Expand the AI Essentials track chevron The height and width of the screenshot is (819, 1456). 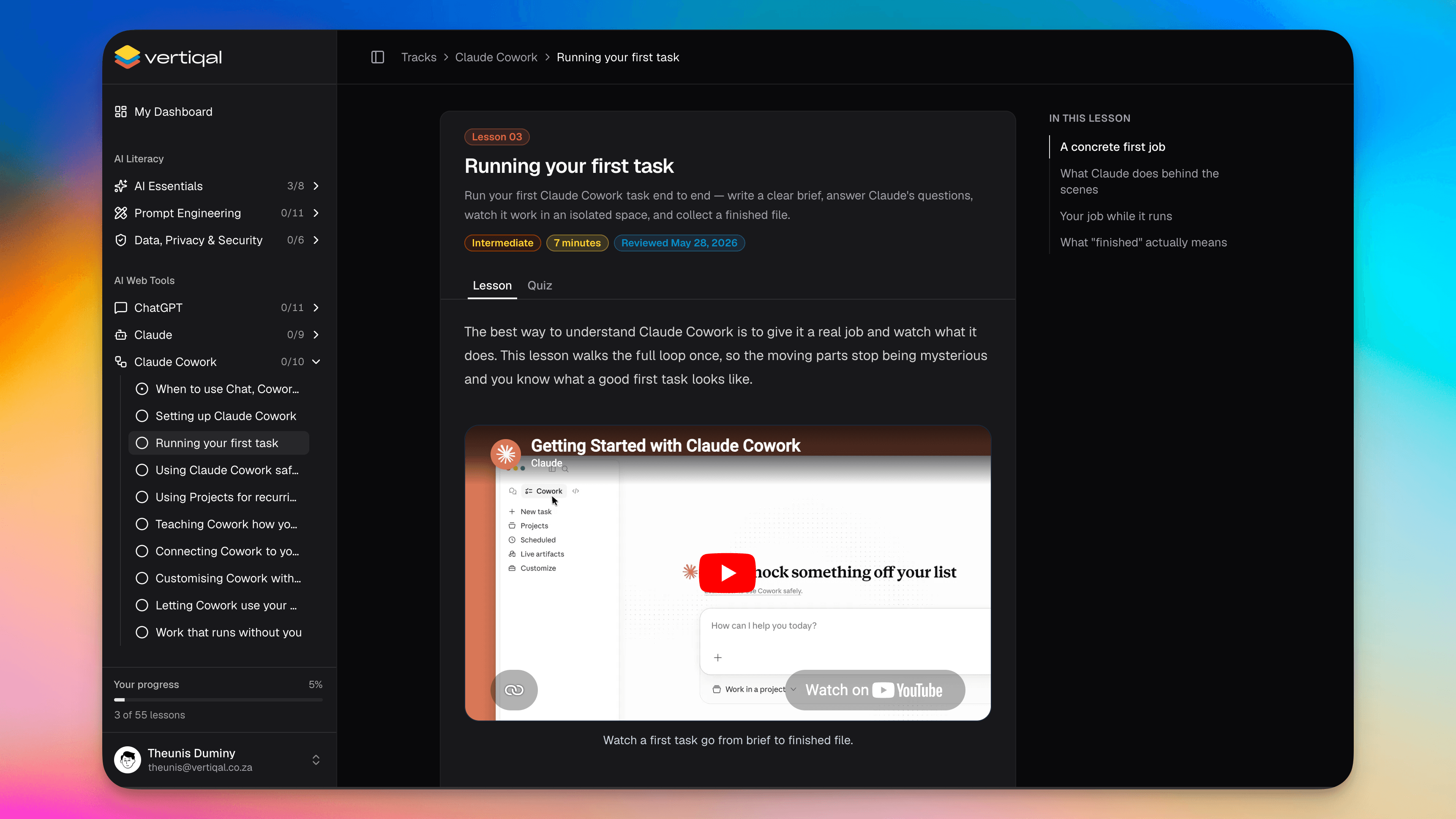pyautogui.click(x=316, y=186)
